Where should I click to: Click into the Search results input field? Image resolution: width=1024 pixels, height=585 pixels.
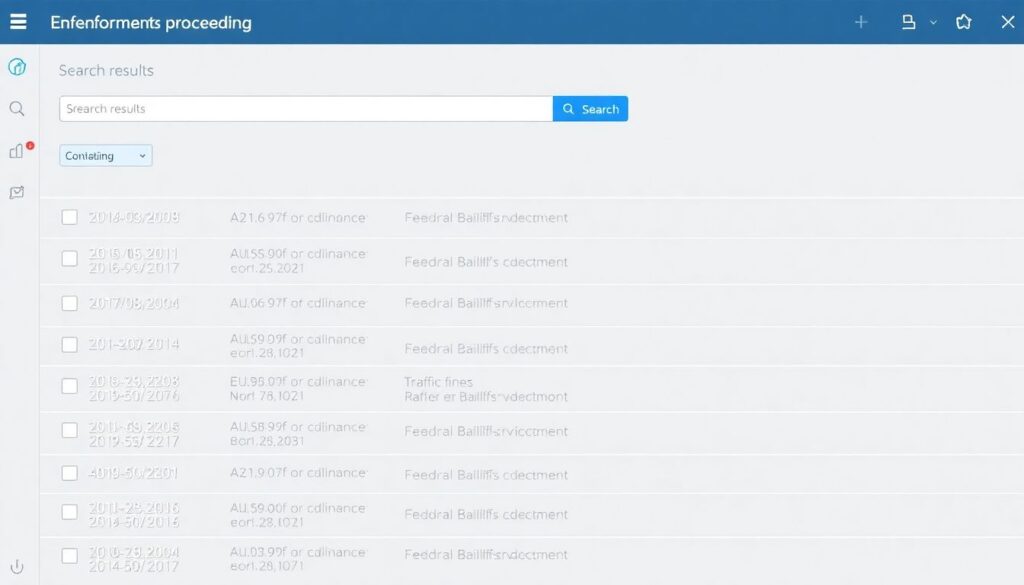[x=305, y=109]
